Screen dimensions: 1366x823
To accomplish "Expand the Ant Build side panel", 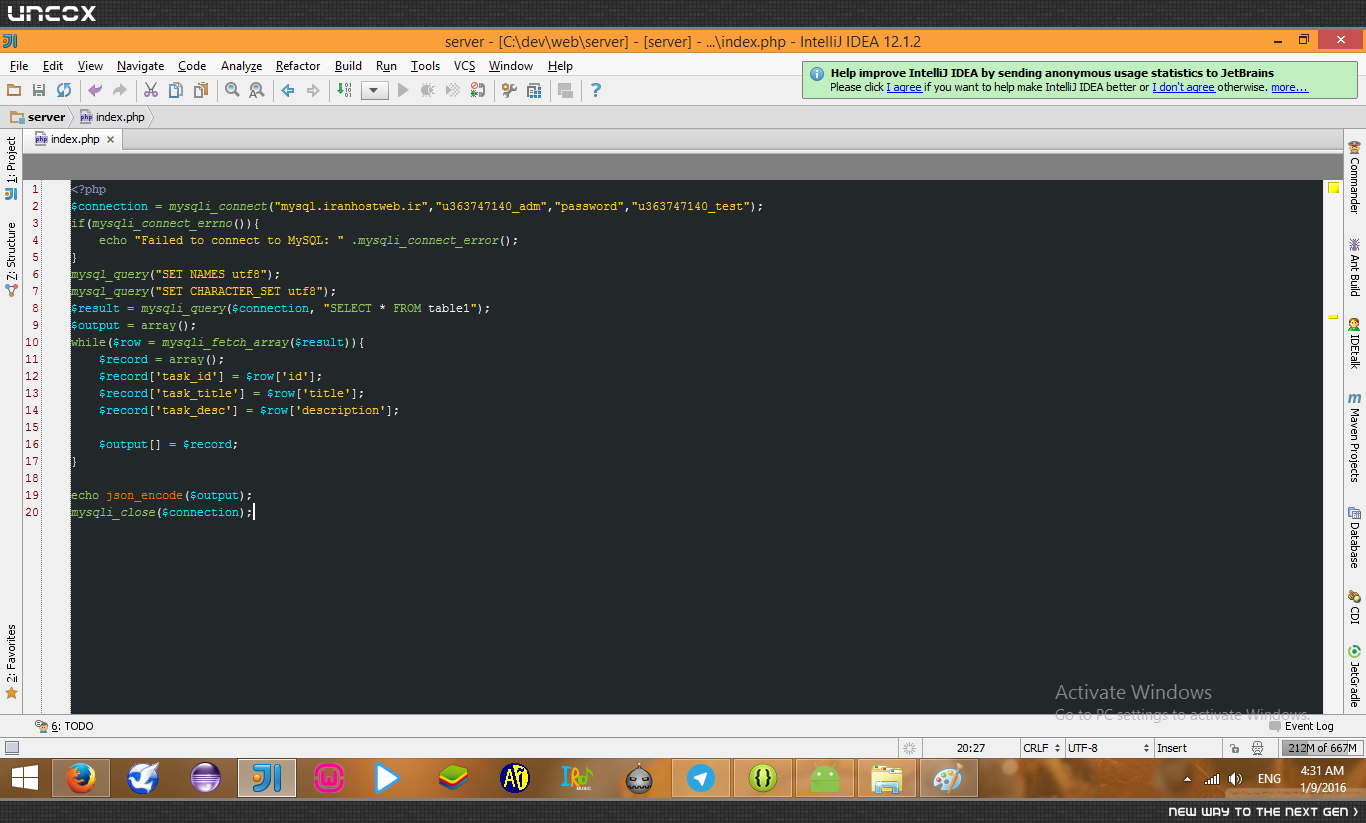I will (1355, 267).
